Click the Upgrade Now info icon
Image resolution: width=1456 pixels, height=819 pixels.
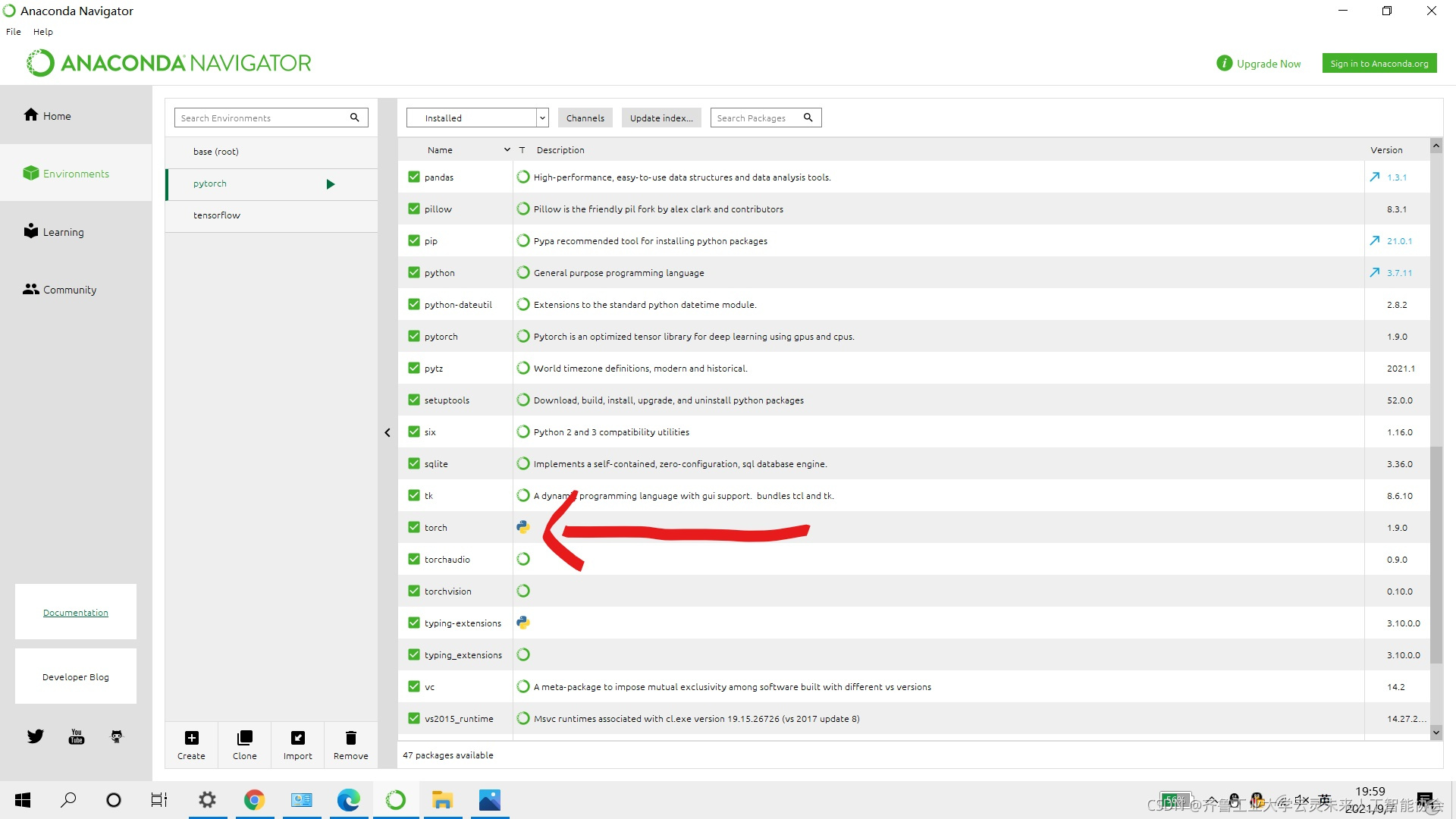click(1224, 64)
